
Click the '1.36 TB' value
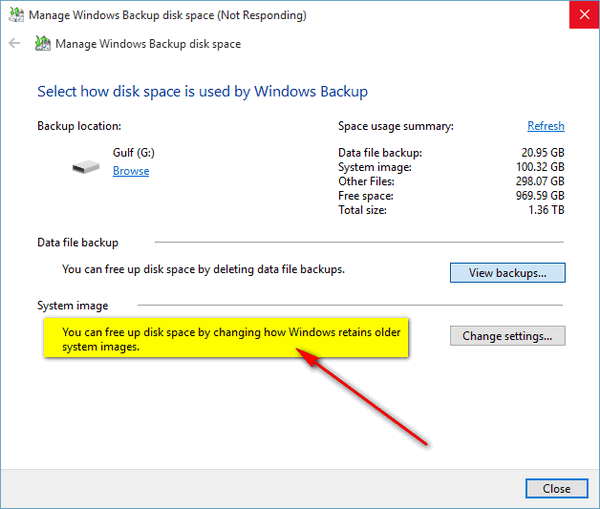click(x=546, y=210)
